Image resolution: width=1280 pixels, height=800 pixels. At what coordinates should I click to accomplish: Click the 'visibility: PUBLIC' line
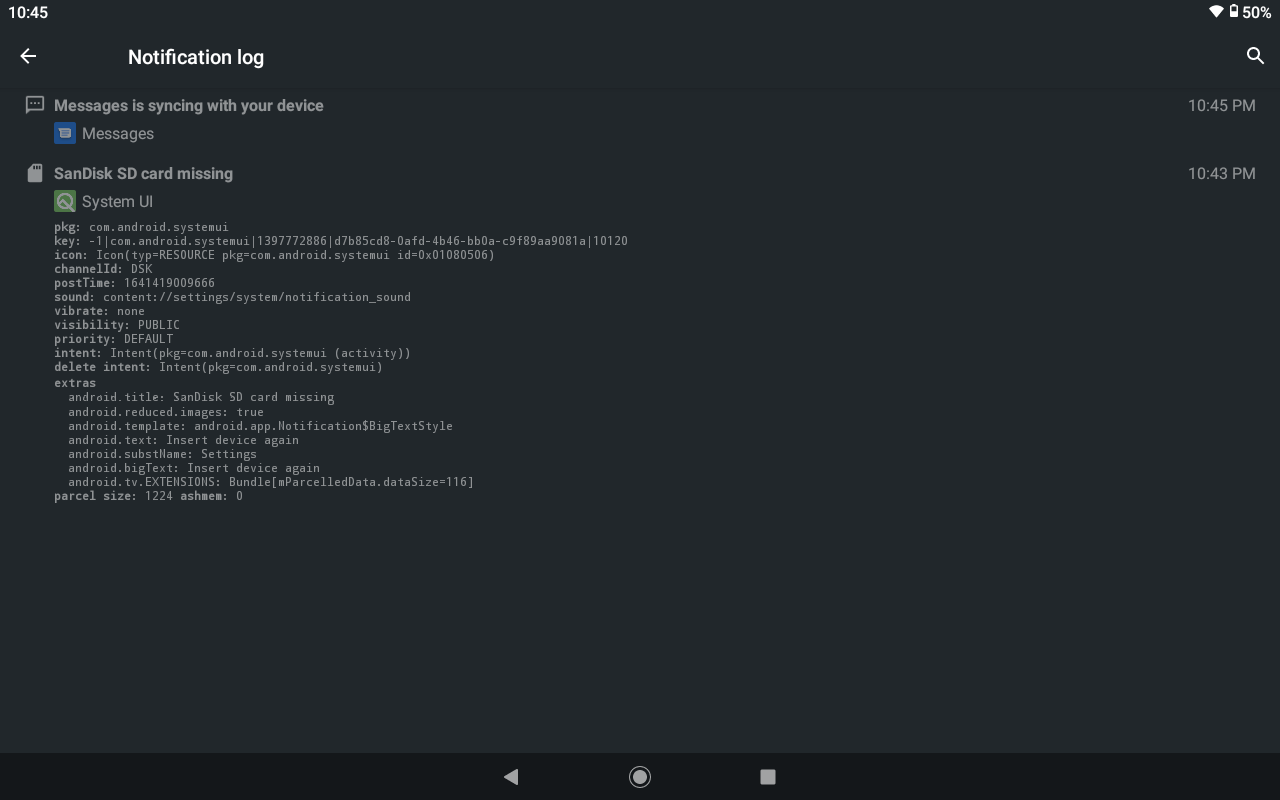pos(117,325)
